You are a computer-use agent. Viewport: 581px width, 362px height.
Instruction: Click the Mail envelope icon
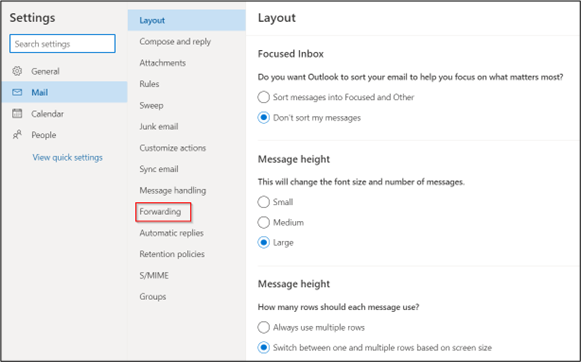(x=17, y=92)
